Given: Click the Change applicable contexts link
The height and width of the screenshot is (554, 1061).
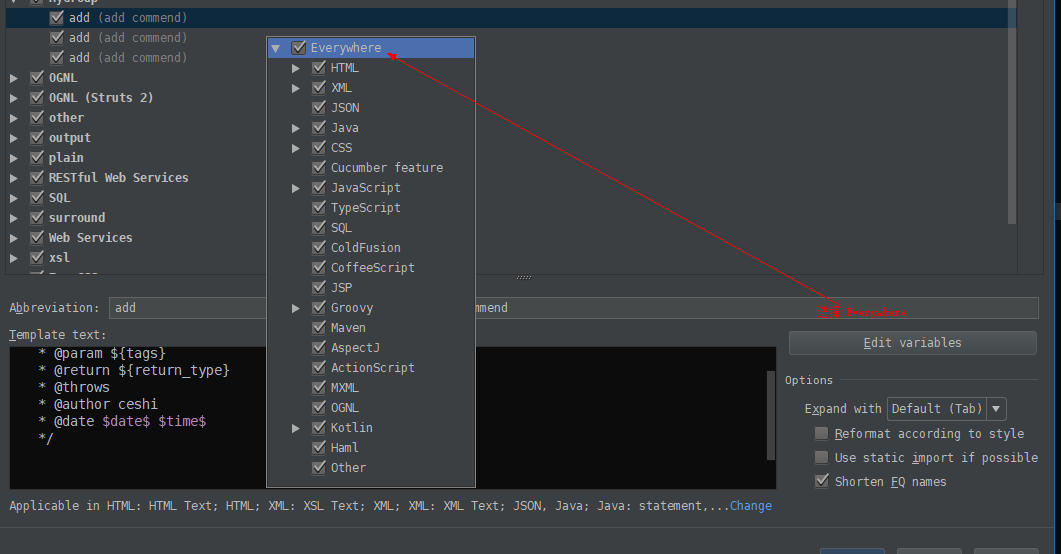Looking at the screenshot, I should [750, 506].
